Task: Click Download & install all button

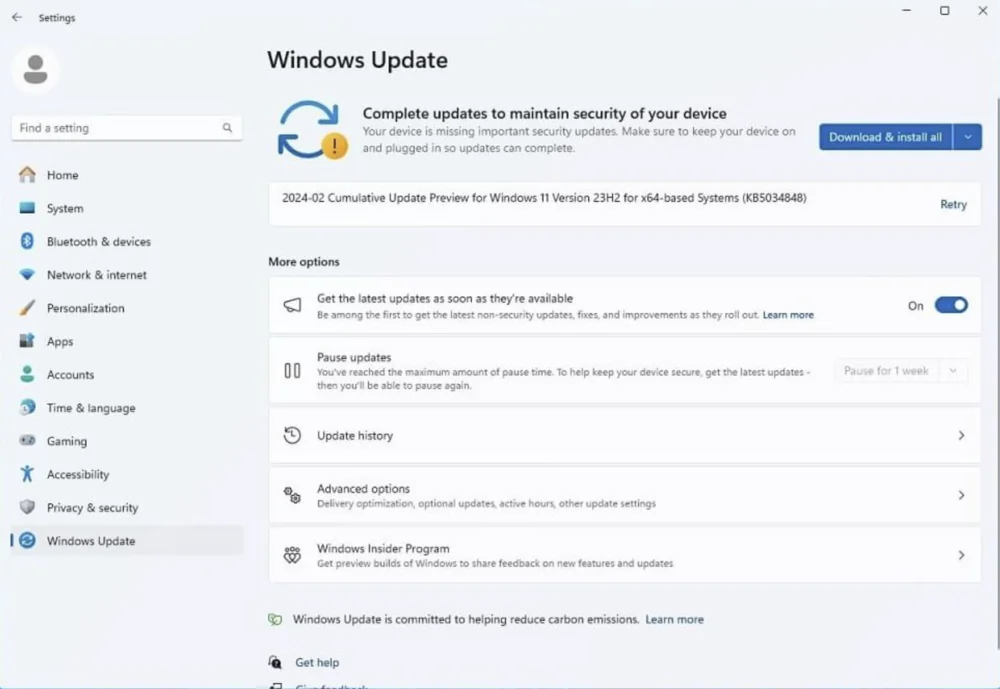Action: coord(885,137)
